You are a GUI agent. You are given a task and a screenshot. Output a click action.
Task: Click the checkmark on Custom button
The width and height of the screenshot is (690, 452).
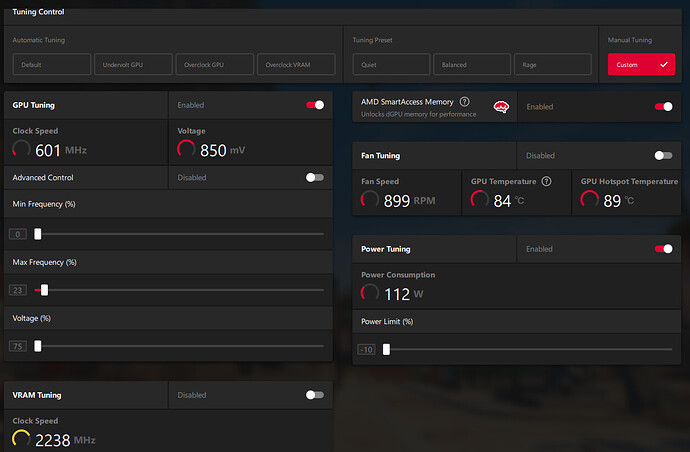click(664, 64)
